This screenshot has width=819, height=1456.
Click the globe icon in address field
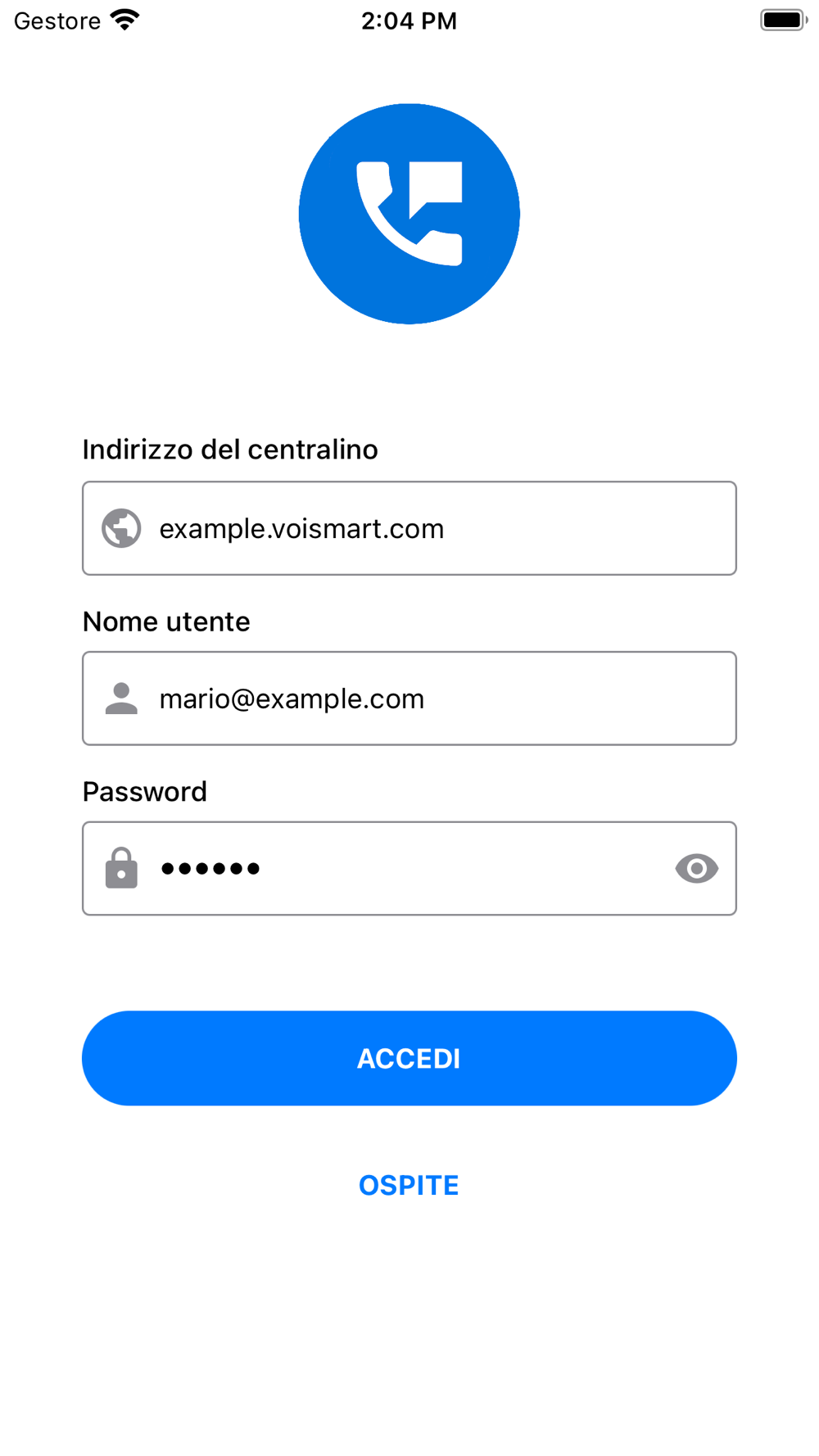tap(121, 528)
